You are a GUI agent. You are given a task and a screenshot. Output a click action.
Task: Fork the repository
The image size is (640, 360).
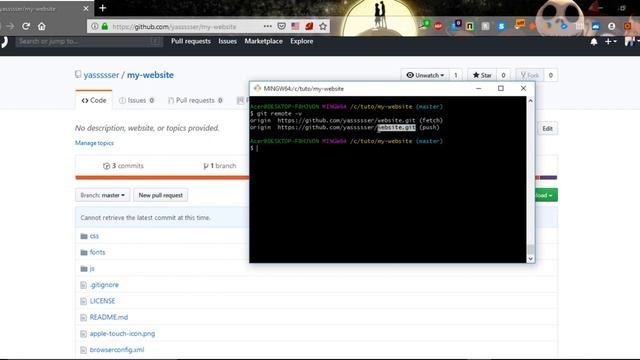[530, 75]
